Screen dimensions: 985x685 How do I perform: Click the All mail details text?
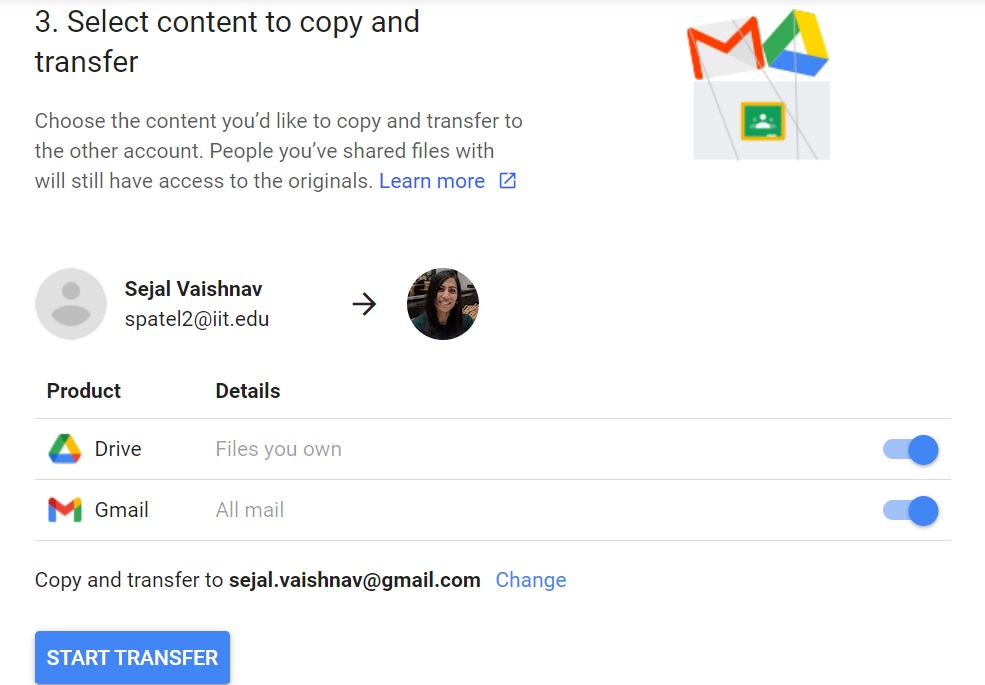click(x=249, y=510)
